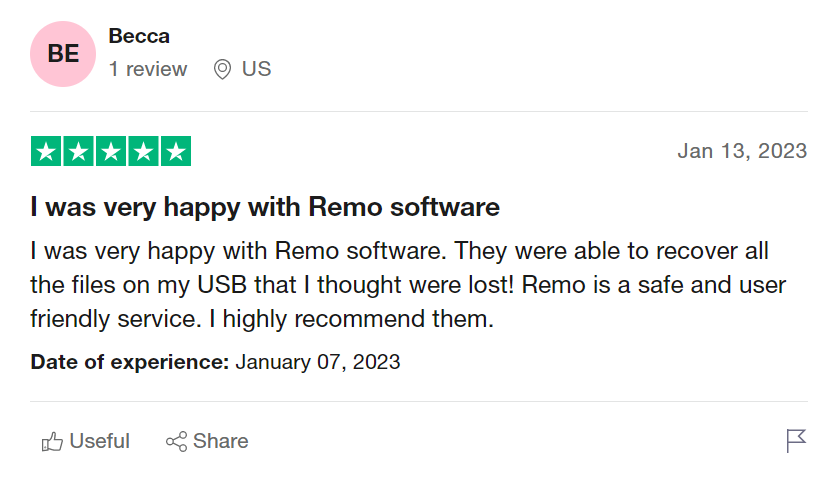
Task: Click the third green rating star
Action: (x=111, y=151)
